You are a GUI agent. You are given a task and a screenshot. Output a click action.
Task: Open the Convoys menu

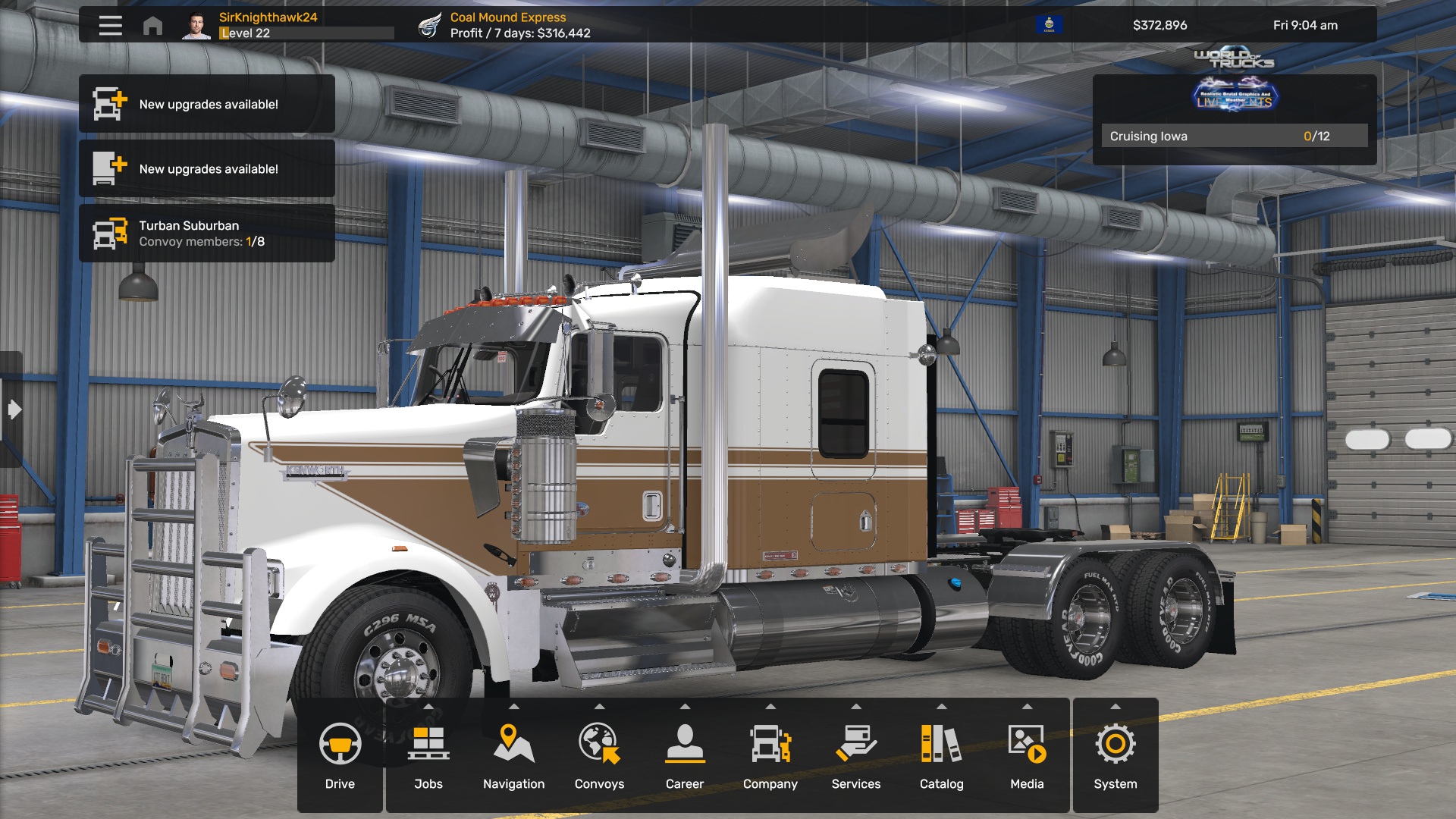[x=600, y=756]
